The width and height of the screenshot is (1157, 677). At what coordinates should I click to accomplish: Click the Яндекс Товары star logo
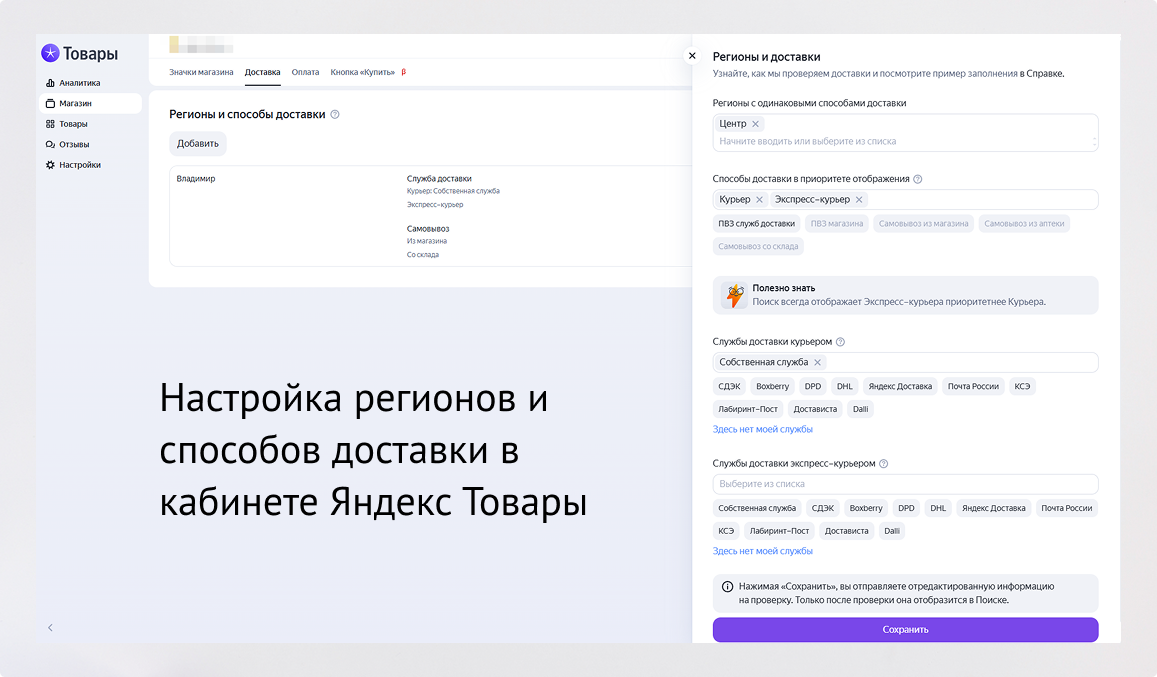(x=49, y=53)
